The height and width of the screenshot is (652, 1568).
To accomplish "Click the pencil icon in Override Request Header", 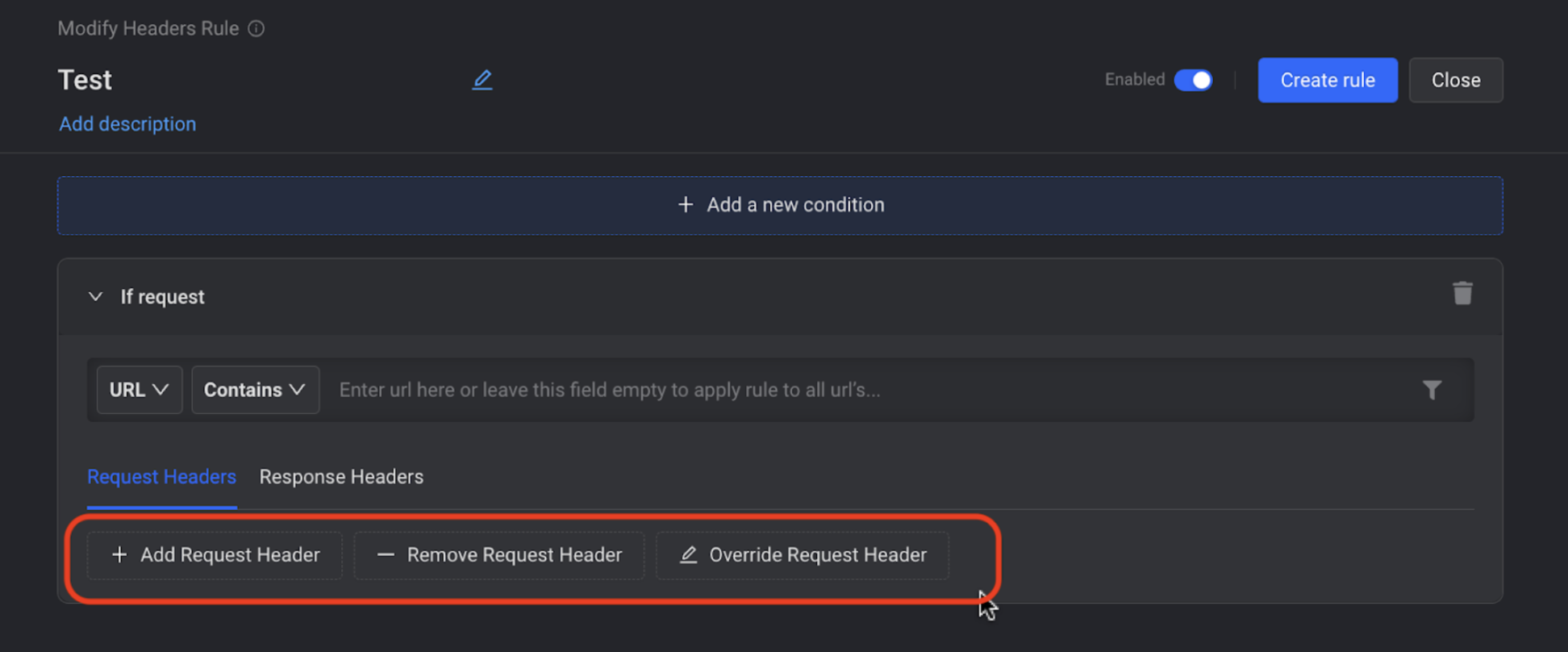I will click(688, 555).
